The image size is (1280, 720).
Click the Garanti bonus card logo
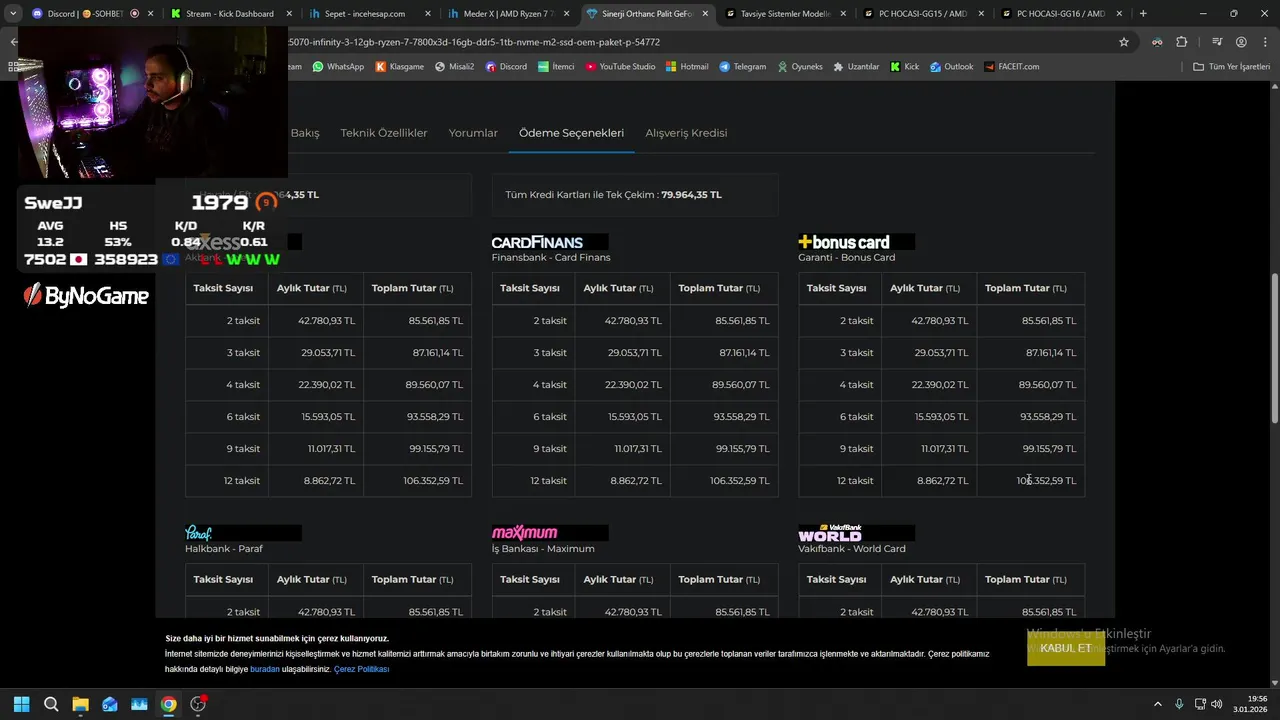click(856, 242)
